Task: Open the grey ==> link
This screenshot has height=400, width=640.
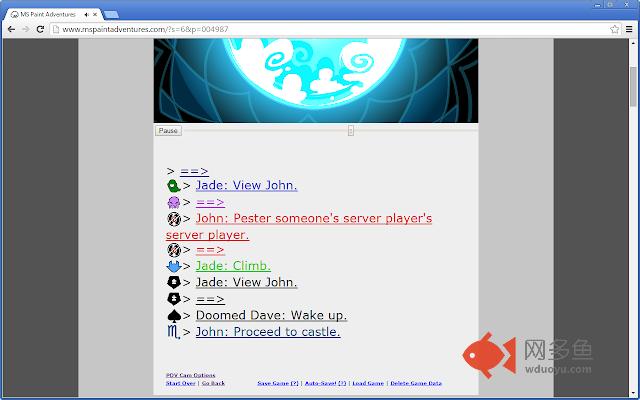Action: coord(210,300)
